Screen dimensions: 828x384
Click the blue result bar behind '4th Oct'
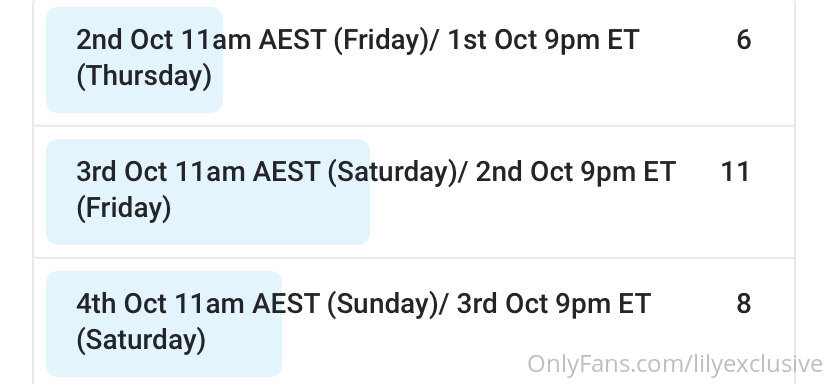click(x=164, y=324)
